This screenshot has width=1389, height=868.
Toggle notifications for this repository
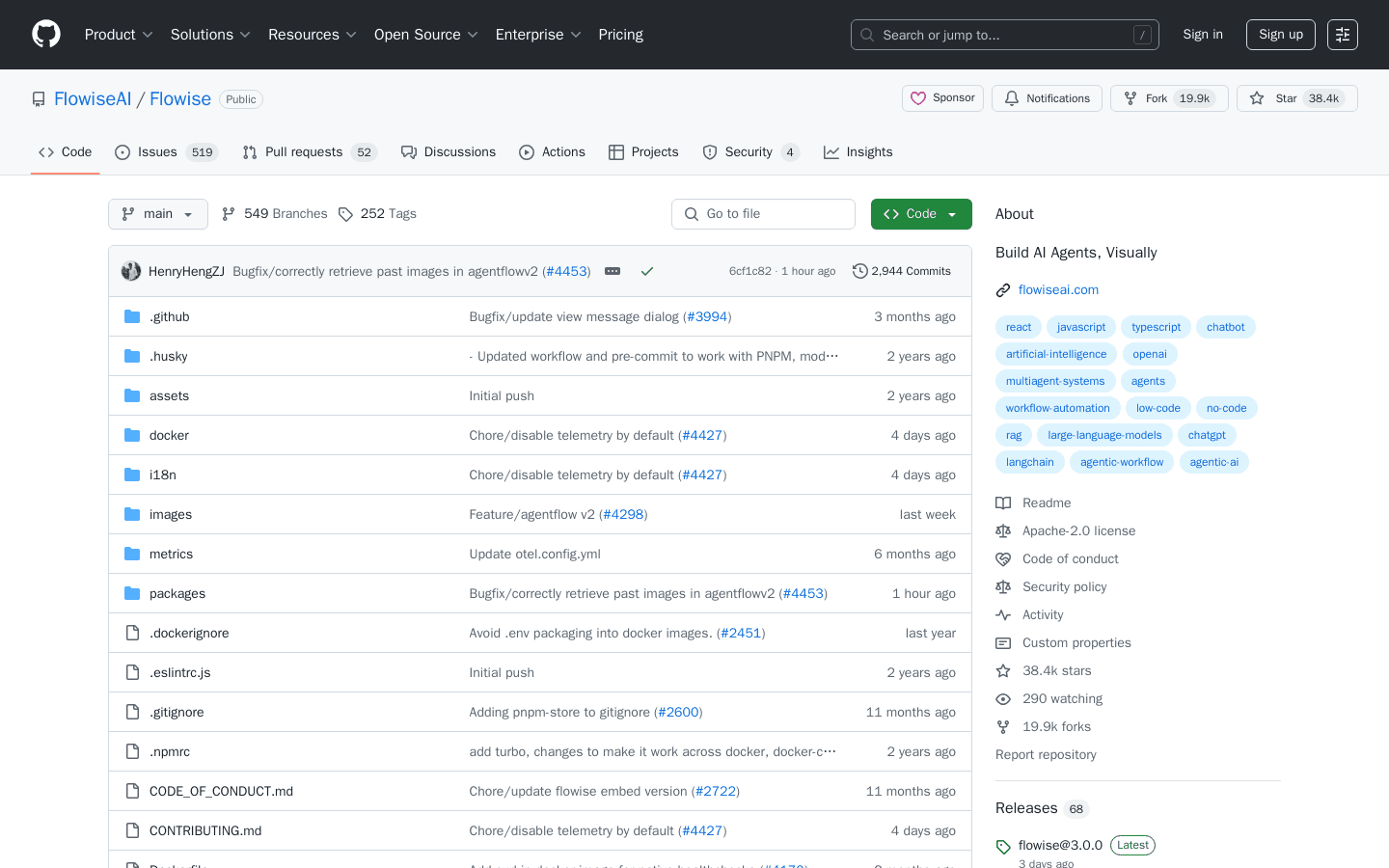click(1047, 98)
